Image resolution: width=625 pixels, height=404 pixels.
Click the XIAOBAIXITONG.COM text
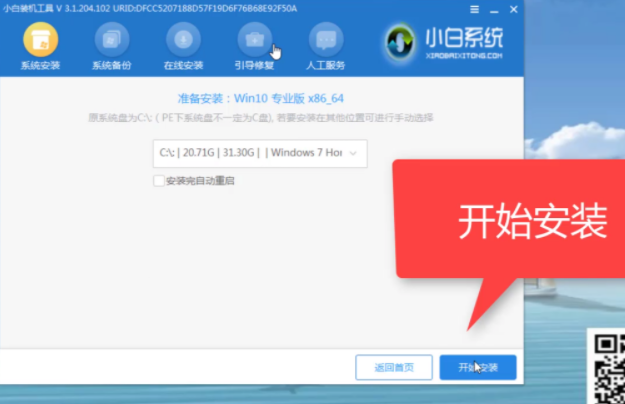464,56
